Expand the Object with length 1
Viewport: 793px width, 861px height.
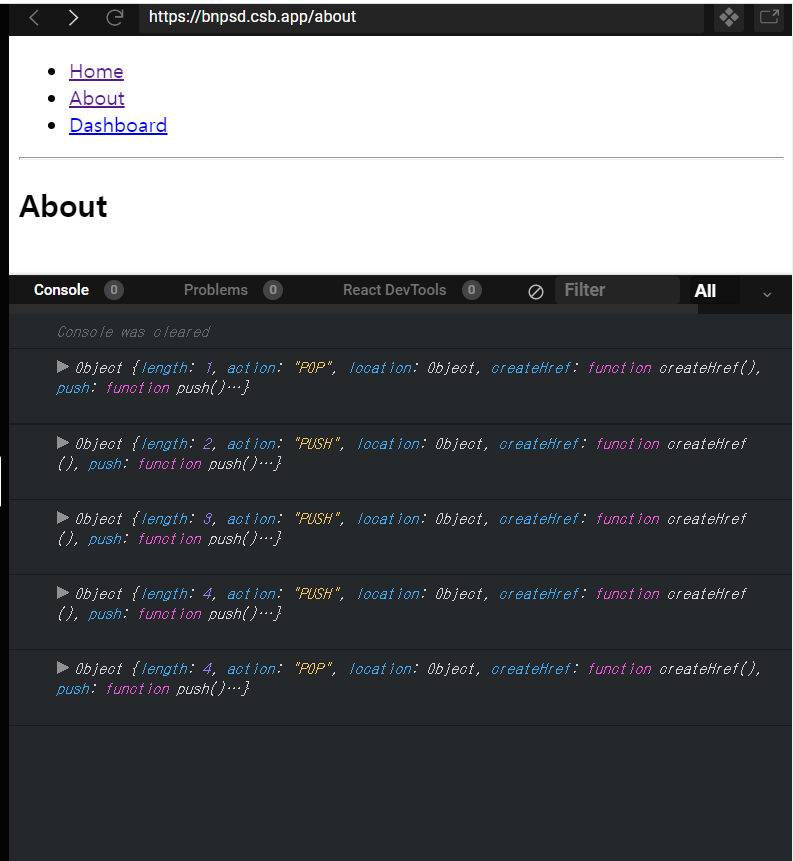[63, 367]
